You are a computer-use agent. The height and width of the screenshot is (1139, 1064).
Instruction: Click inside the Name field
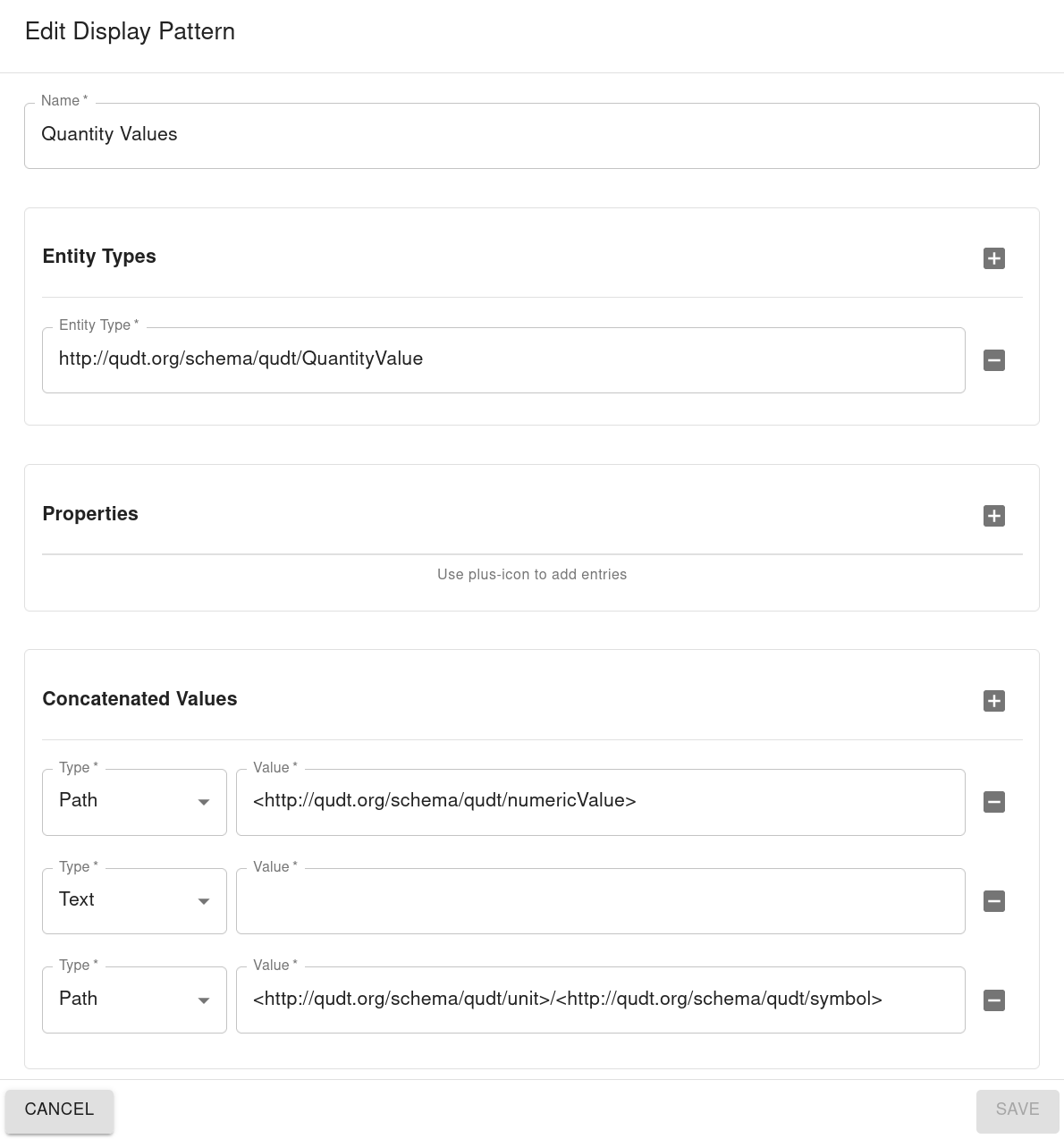(532, 135)
